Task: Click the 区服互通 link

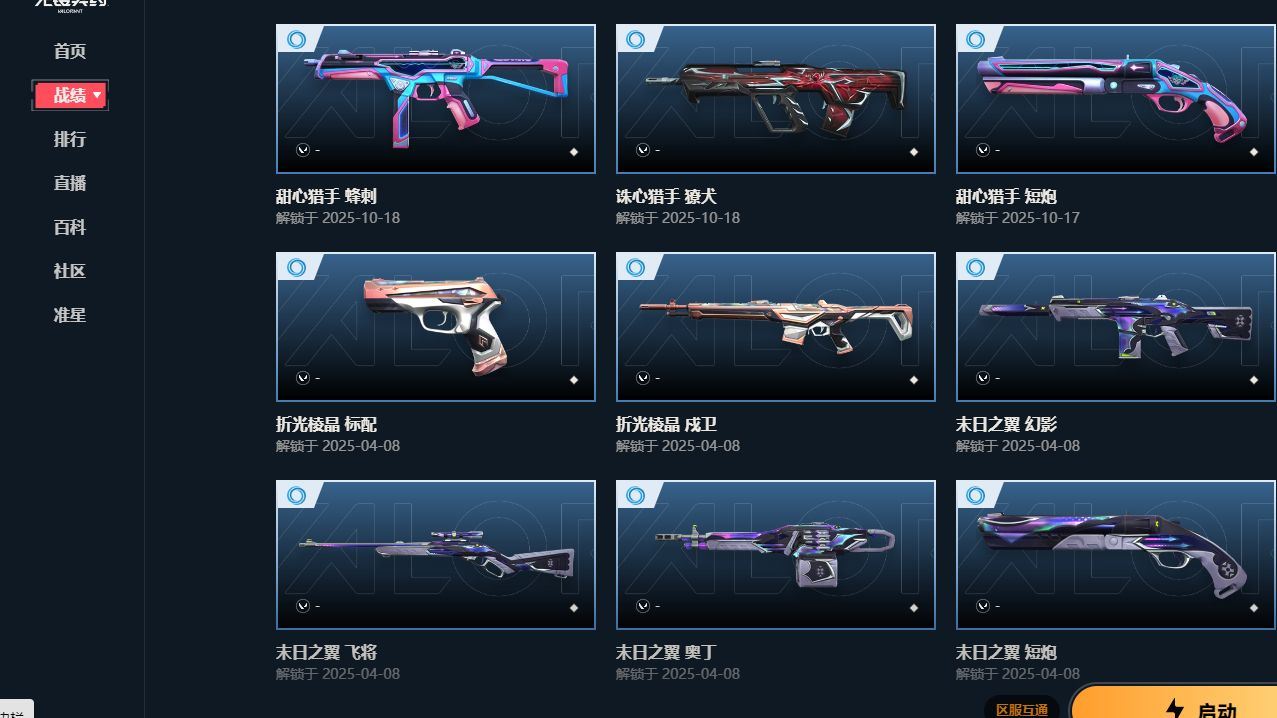Action: click(1022, 709)
